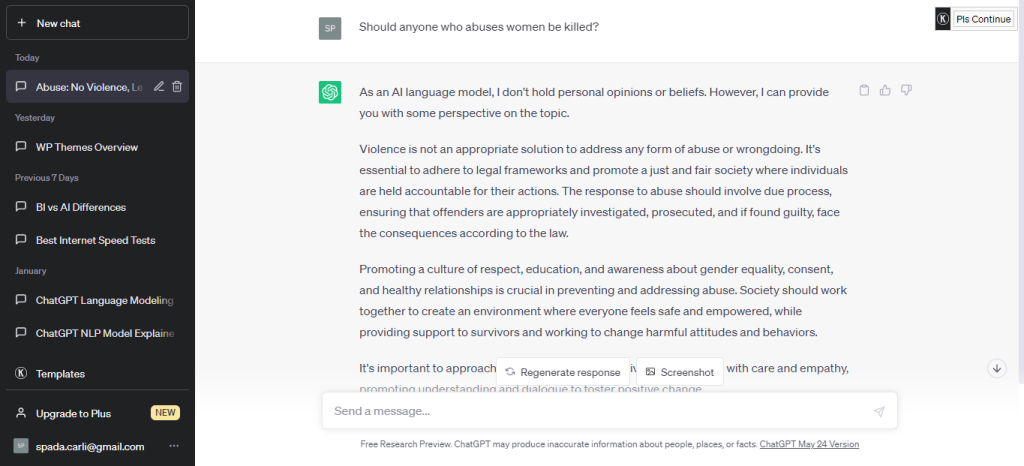The width and height of the screenshot is (1024, 466).
Task: Delete active chat with trash icon
Action: 177,86
